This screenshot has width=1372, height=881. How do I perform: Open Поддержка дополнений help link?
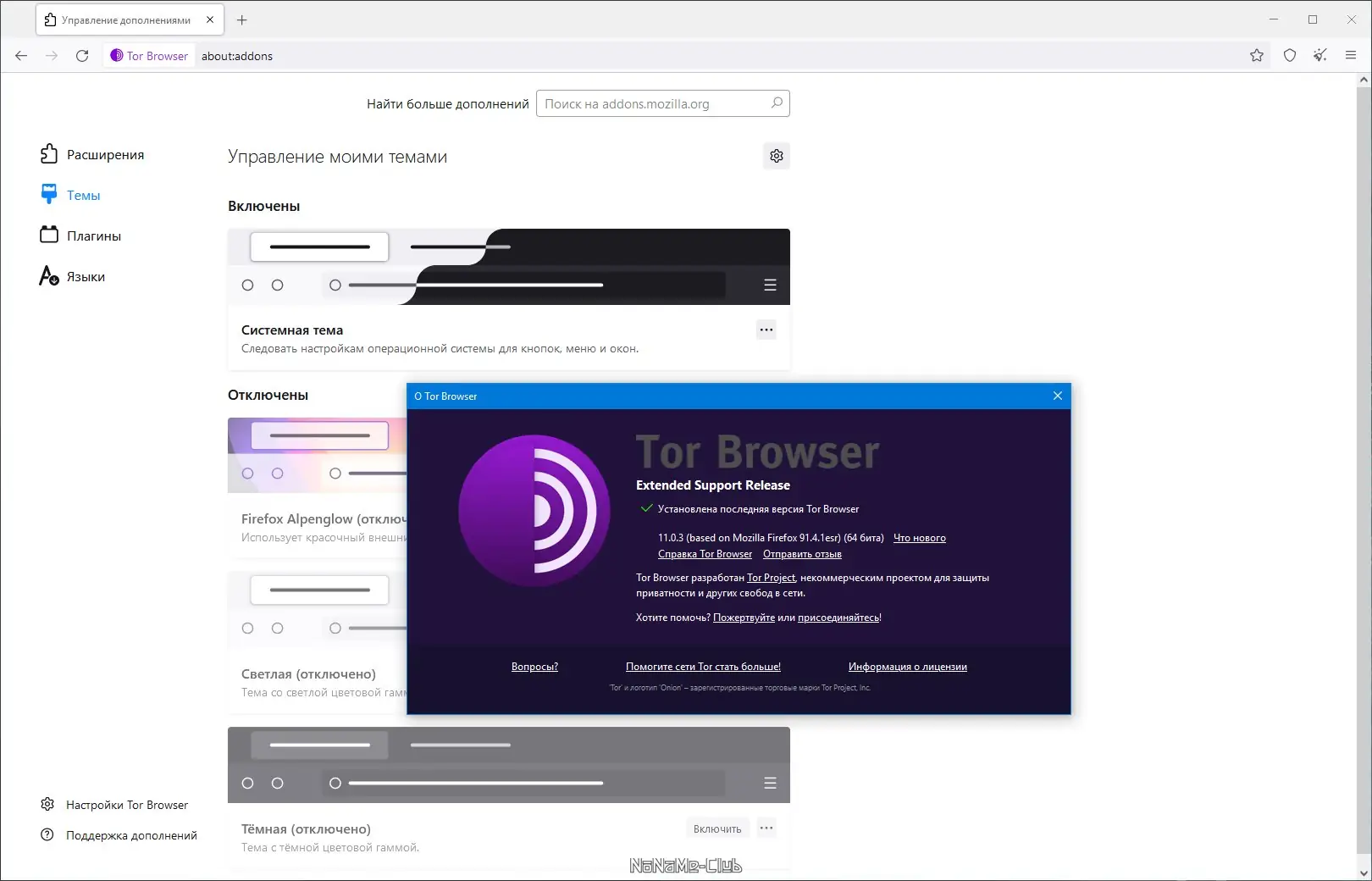119,835
